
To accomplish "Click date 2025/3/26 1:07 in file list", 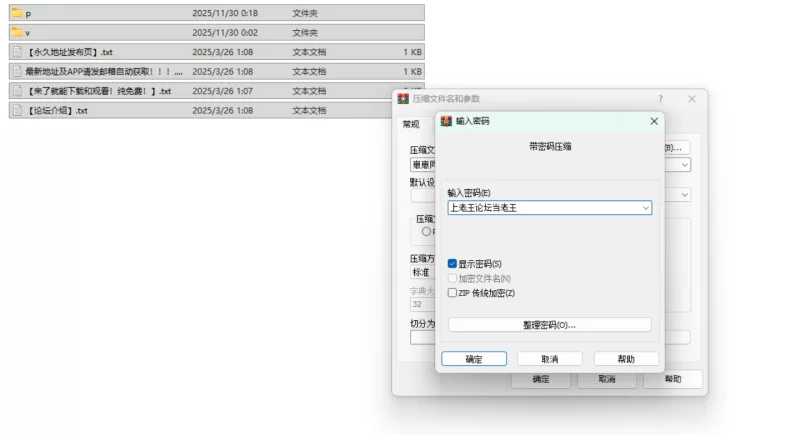I will [222, 91].
